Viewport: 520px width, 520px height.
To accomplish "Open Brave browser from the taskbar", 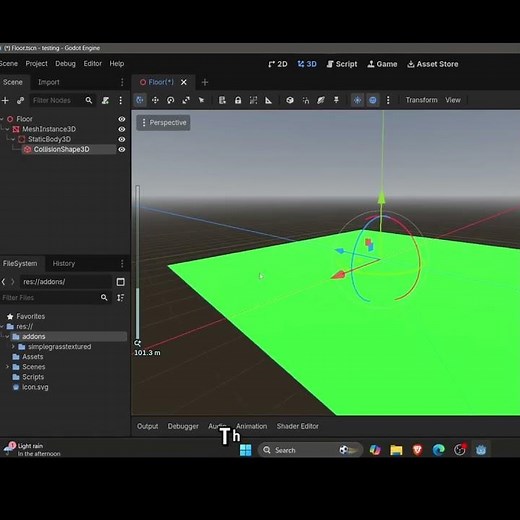I will [x=418, y=450].
